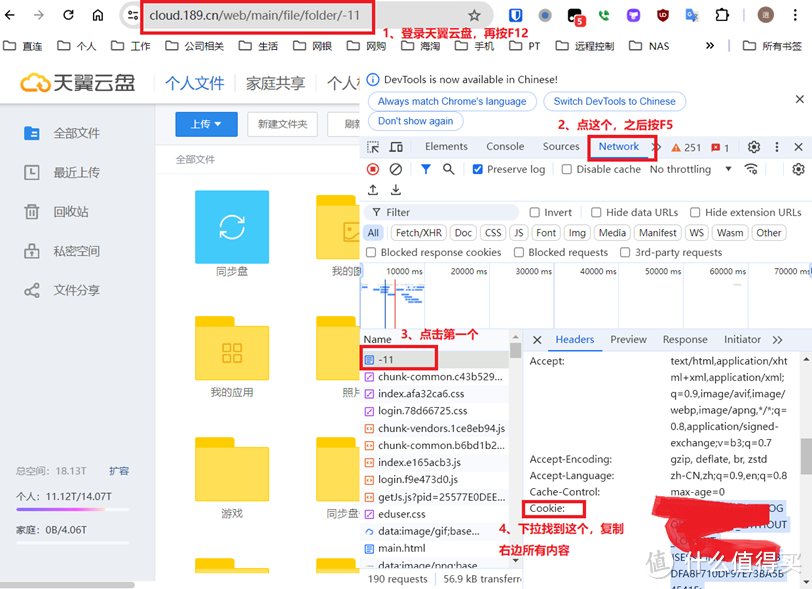Clear the network log
This screenshot has width=812, height=589.
point(396,170)
